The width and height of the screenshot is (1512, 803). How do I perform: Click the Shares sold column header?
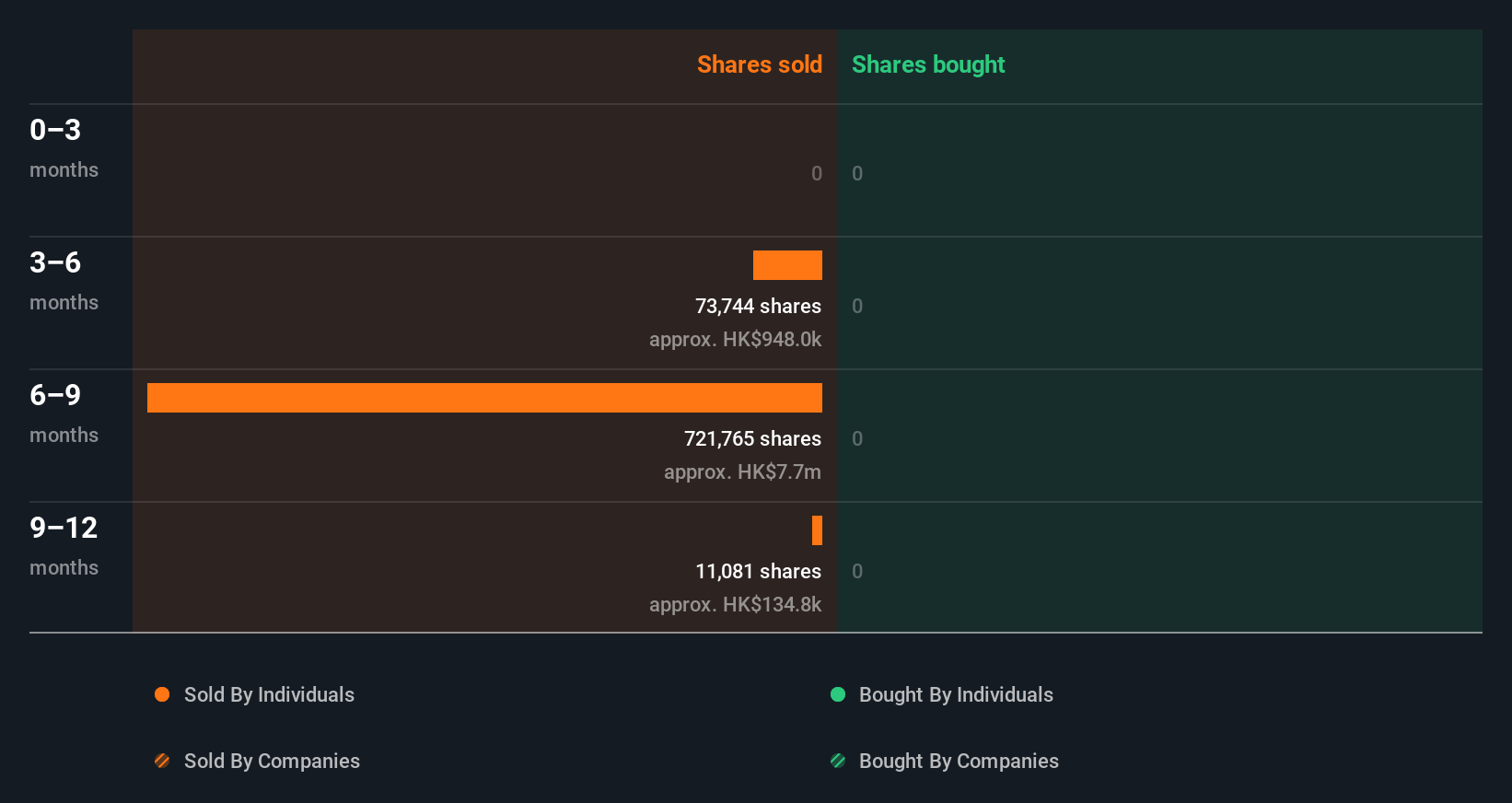click(x=759, y=64)
